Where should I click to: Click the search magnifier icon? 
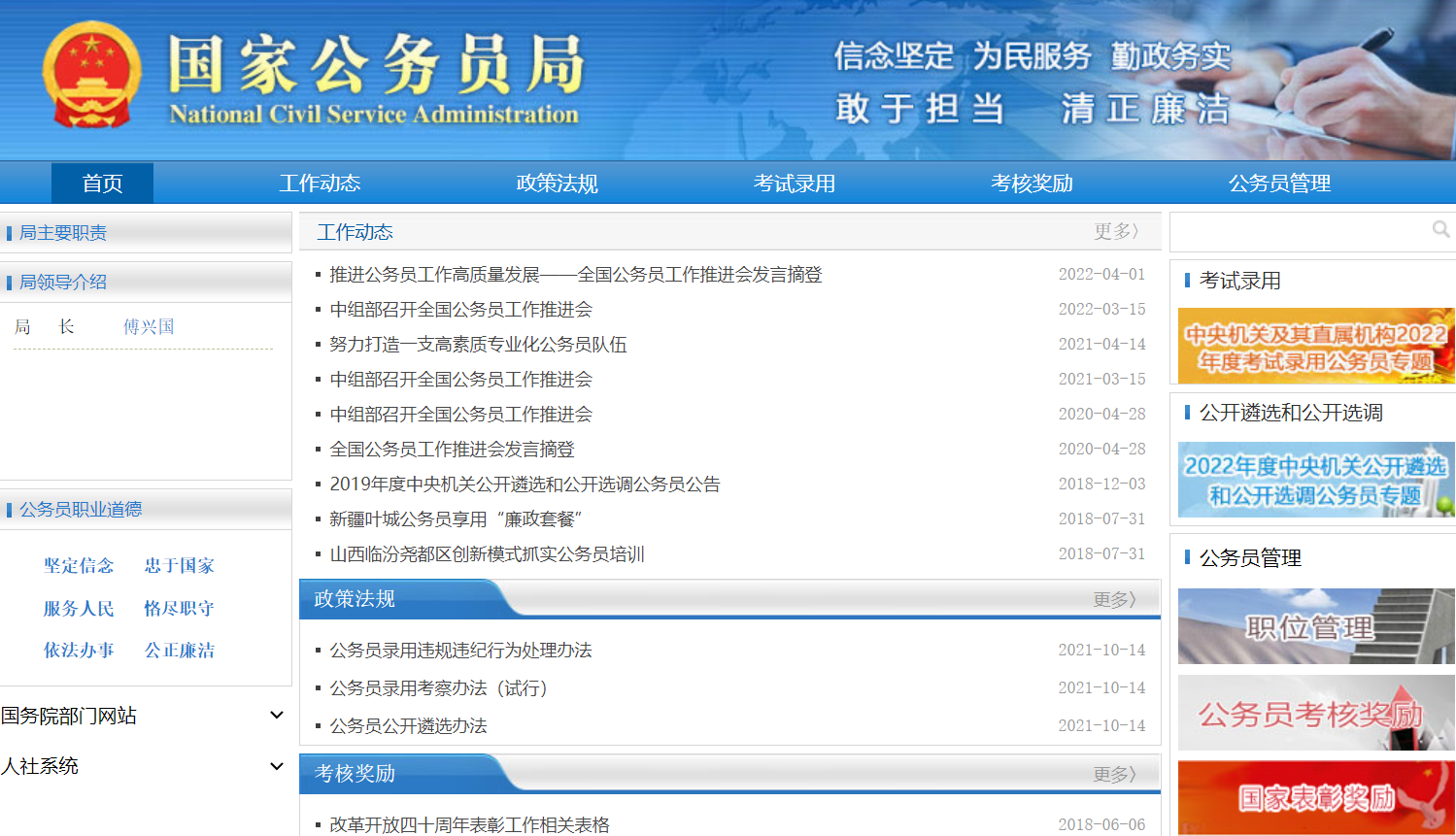1439,229
